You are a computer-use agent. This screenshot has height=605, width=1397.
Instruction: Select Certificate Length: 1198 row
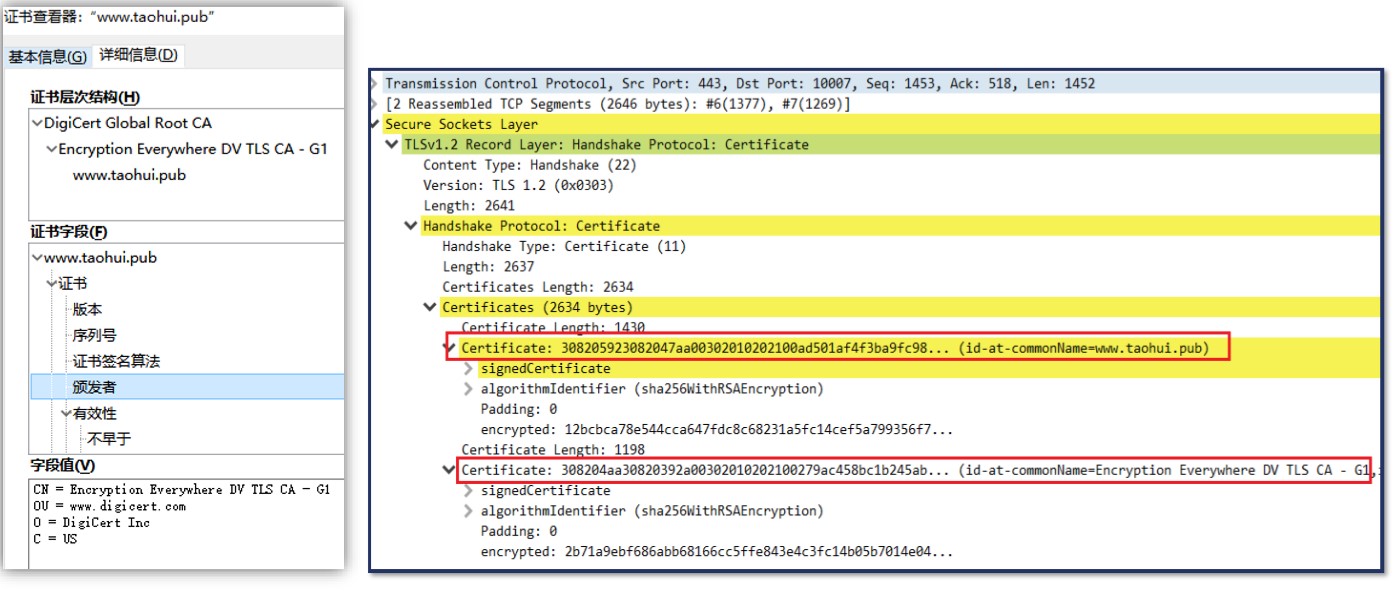[x=553, y=450]
